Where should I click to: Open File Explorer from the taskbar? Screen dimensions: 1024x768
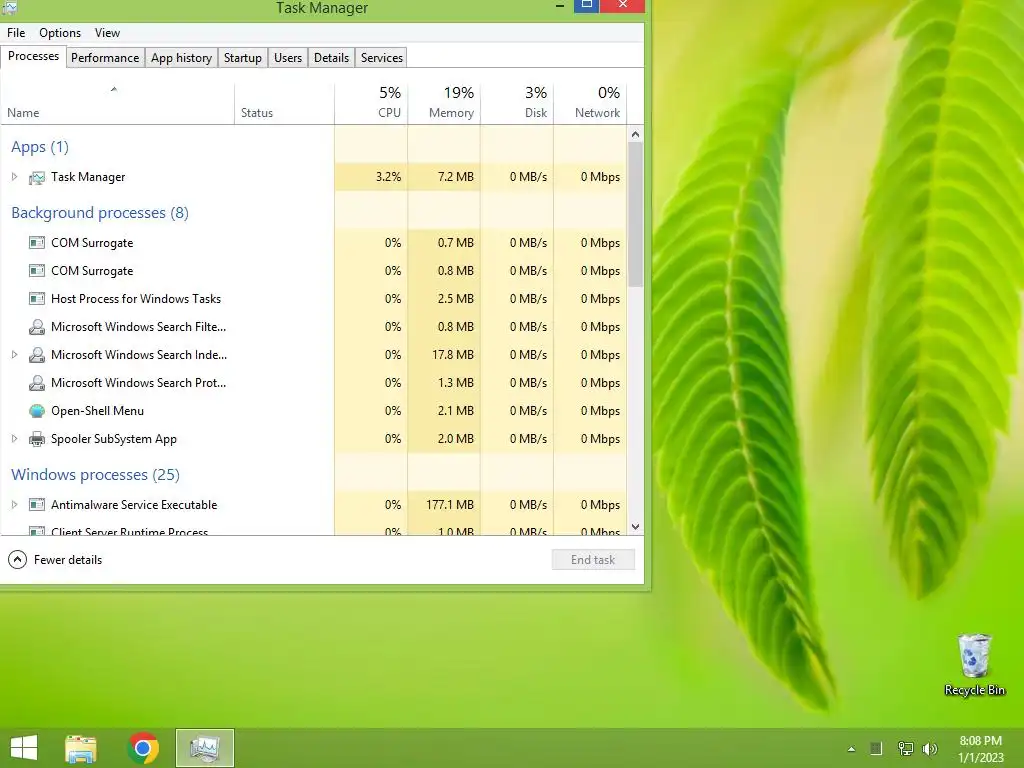[81, 748]
